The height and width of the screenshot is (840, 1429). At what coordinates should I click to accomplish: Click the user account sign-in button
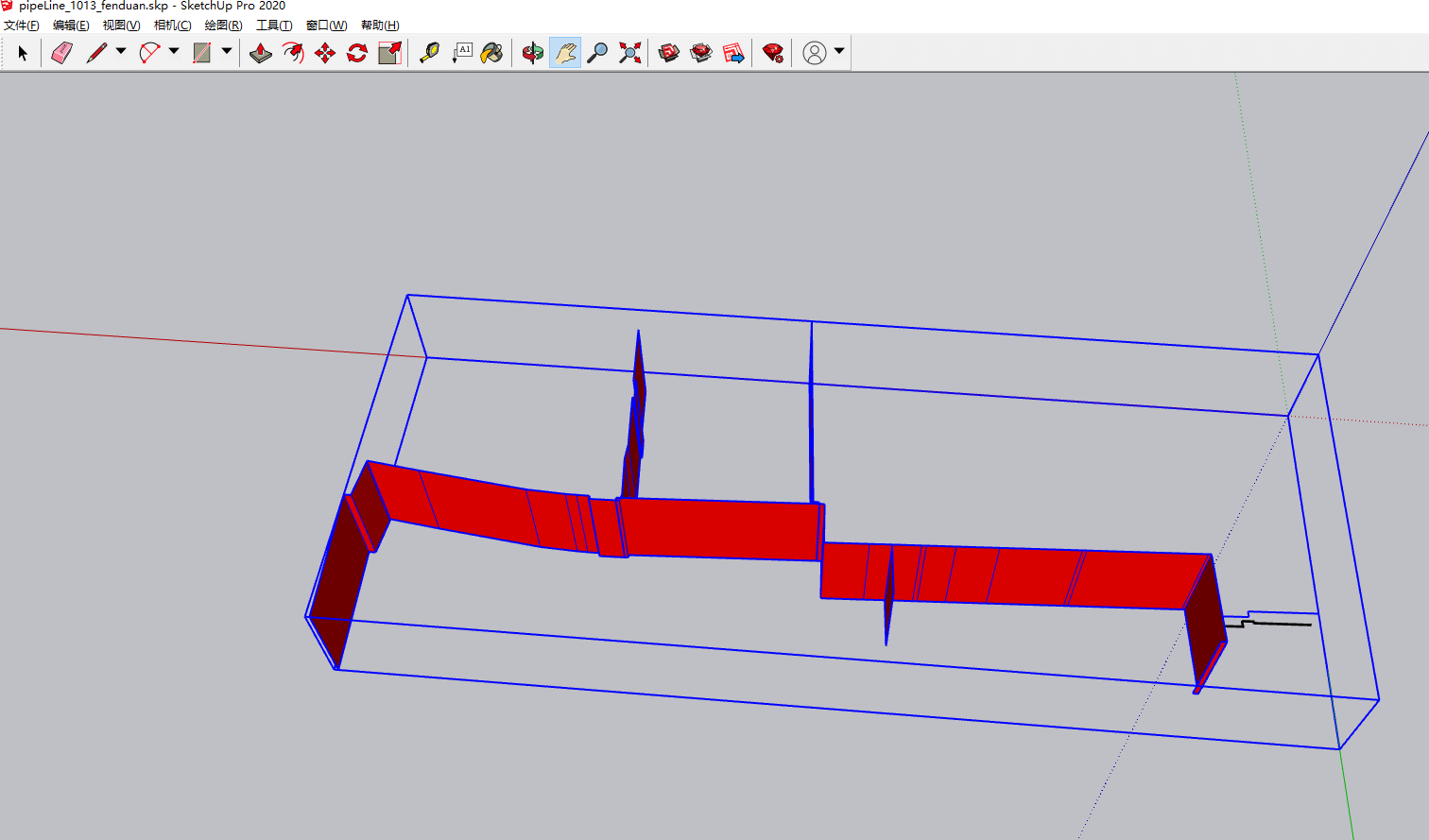coord(815,53)
